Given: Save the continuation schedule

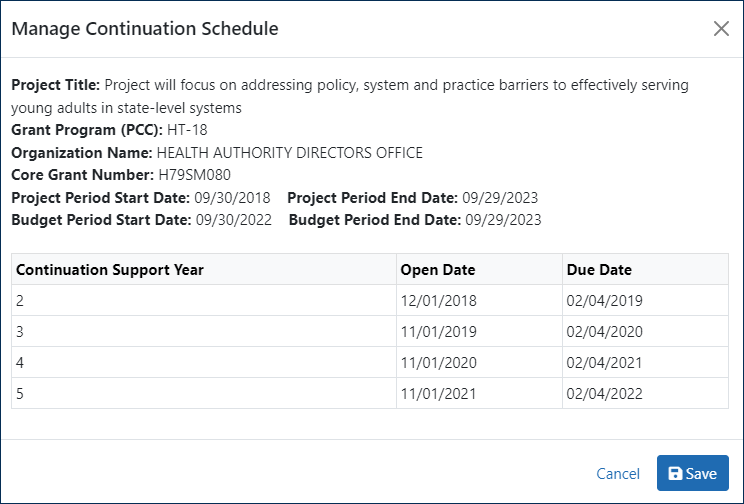Looking at the screenshot, I should click(x=692, y=473).
